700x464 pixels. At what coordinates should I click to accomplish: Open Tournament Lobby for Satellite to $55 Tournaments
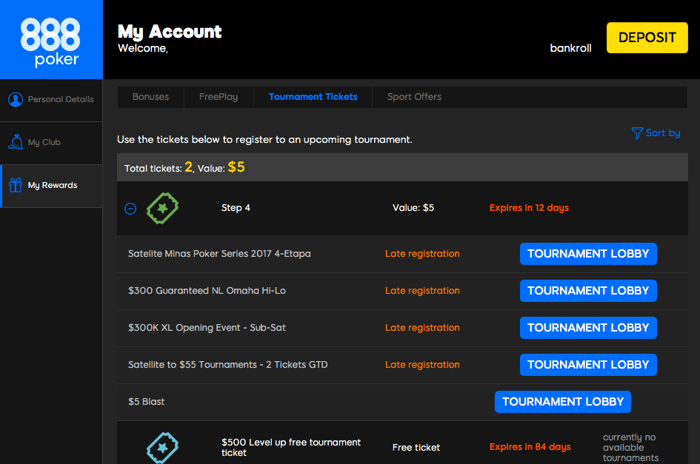point(588,365)
